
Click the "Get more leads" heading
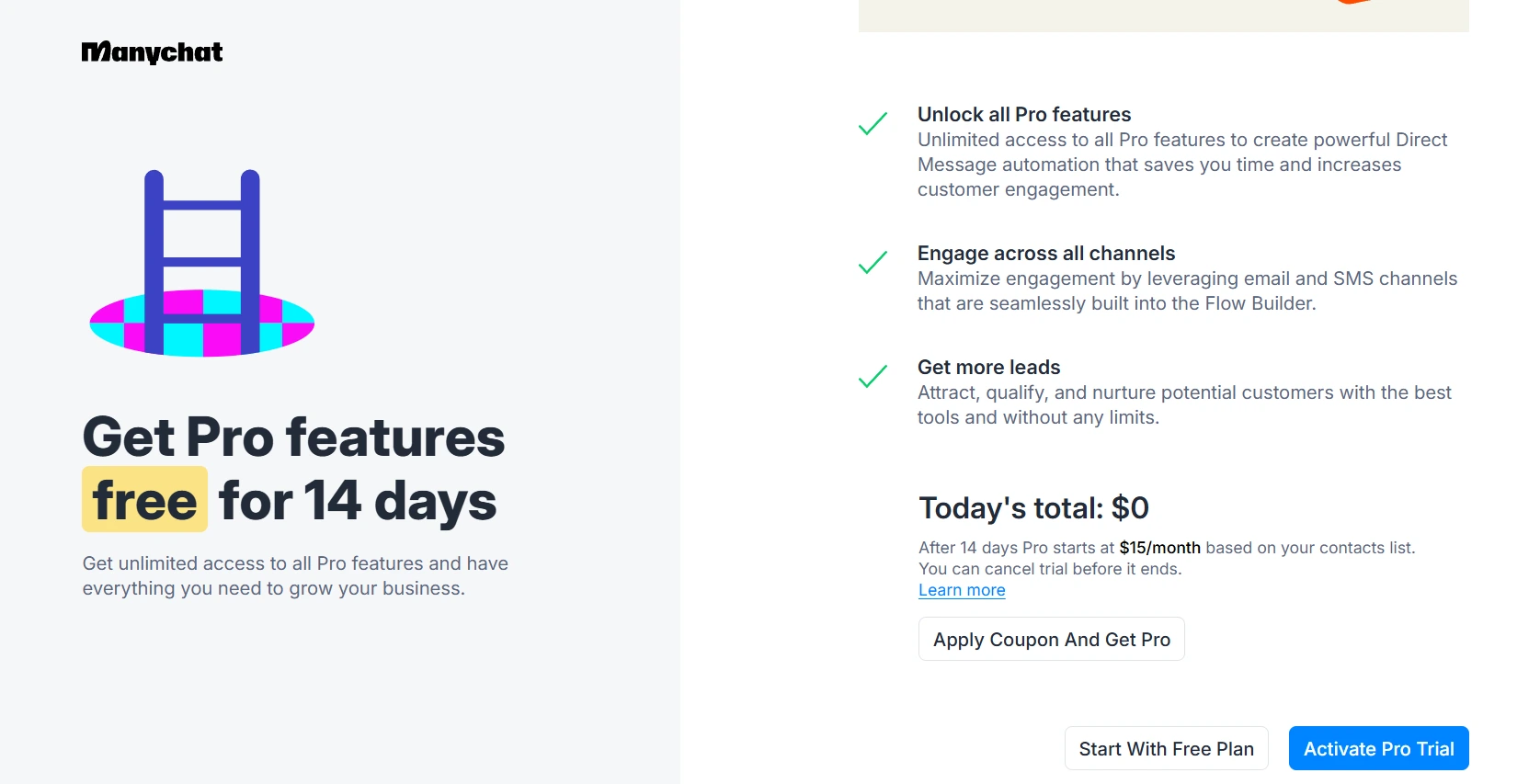pos(989,368)
